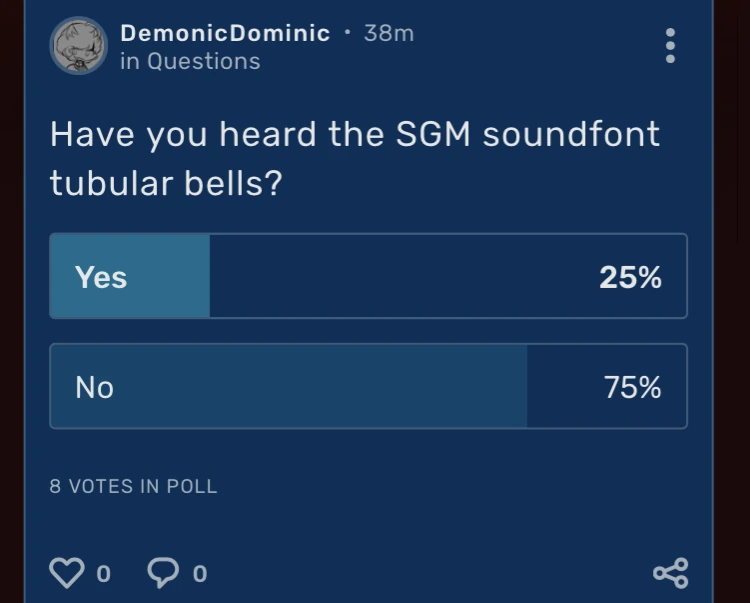The width and height of the screenshot is (750, 603).
Task: Click the 75% result on the No option
Action: coord(632,387)
